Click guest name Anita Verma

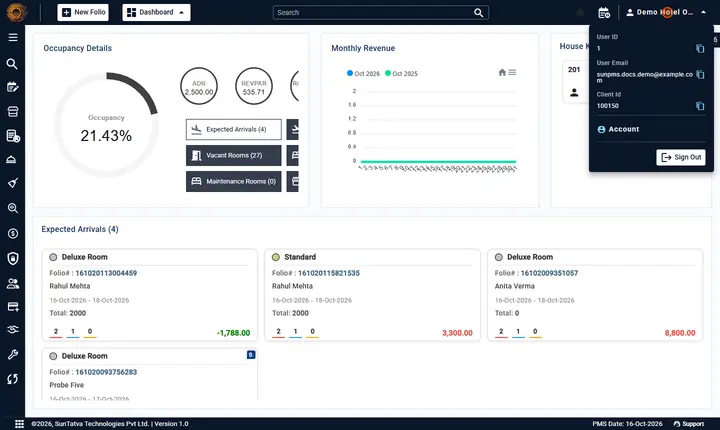tap(515, 286)
